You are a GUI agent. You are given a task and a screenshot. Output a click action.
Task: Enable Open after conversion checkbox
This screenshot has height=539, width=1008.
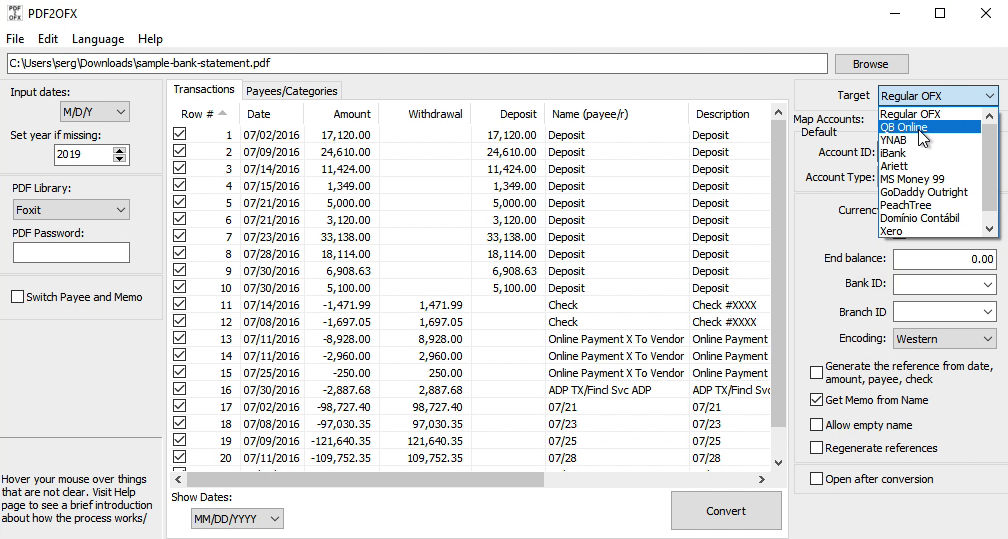pos(816,479)
